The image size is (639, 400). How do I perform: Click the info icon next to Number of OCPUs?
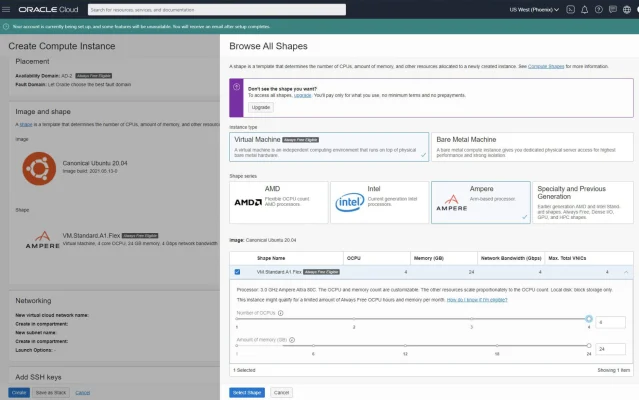[280, 313]
